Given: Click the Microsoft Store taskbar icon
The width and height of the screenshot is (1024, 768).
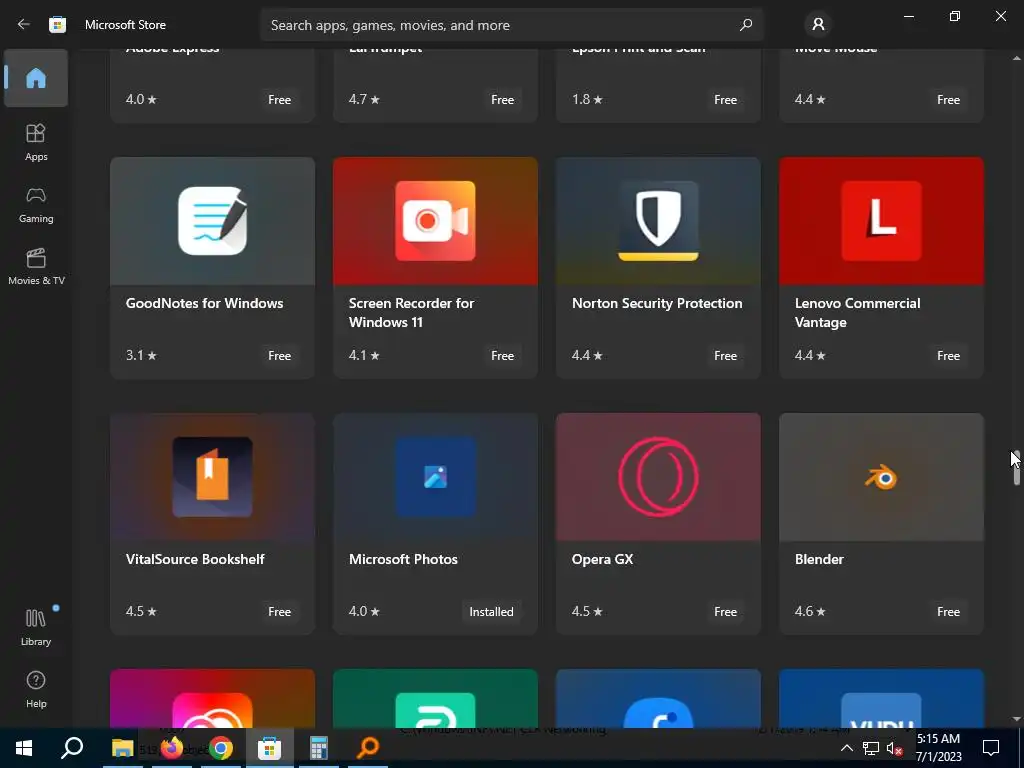Looking at the screenshot, I should click(x=269, y=748).
